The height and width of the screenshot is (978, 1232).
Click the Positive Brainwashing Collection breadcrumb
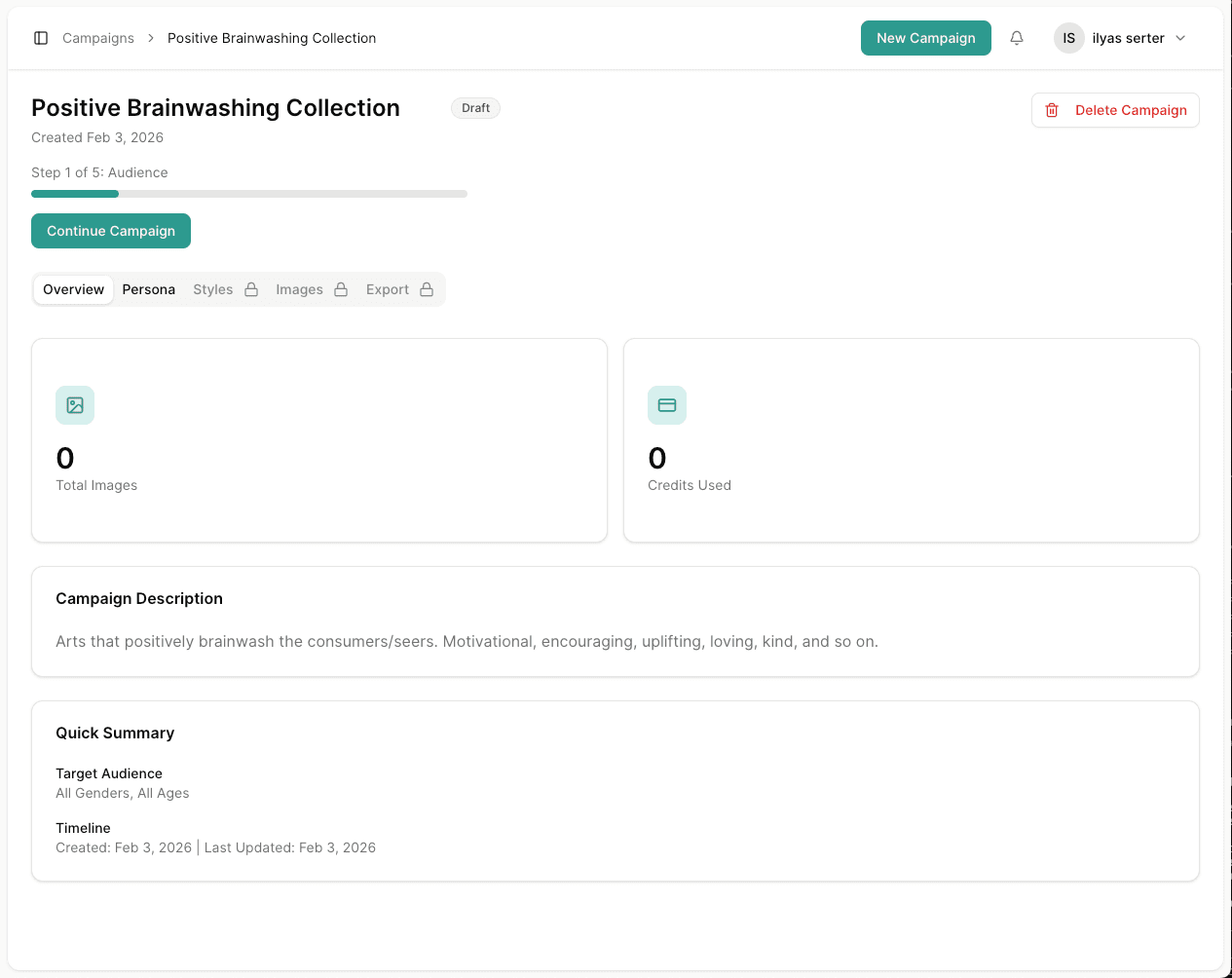tap(272, 38)
